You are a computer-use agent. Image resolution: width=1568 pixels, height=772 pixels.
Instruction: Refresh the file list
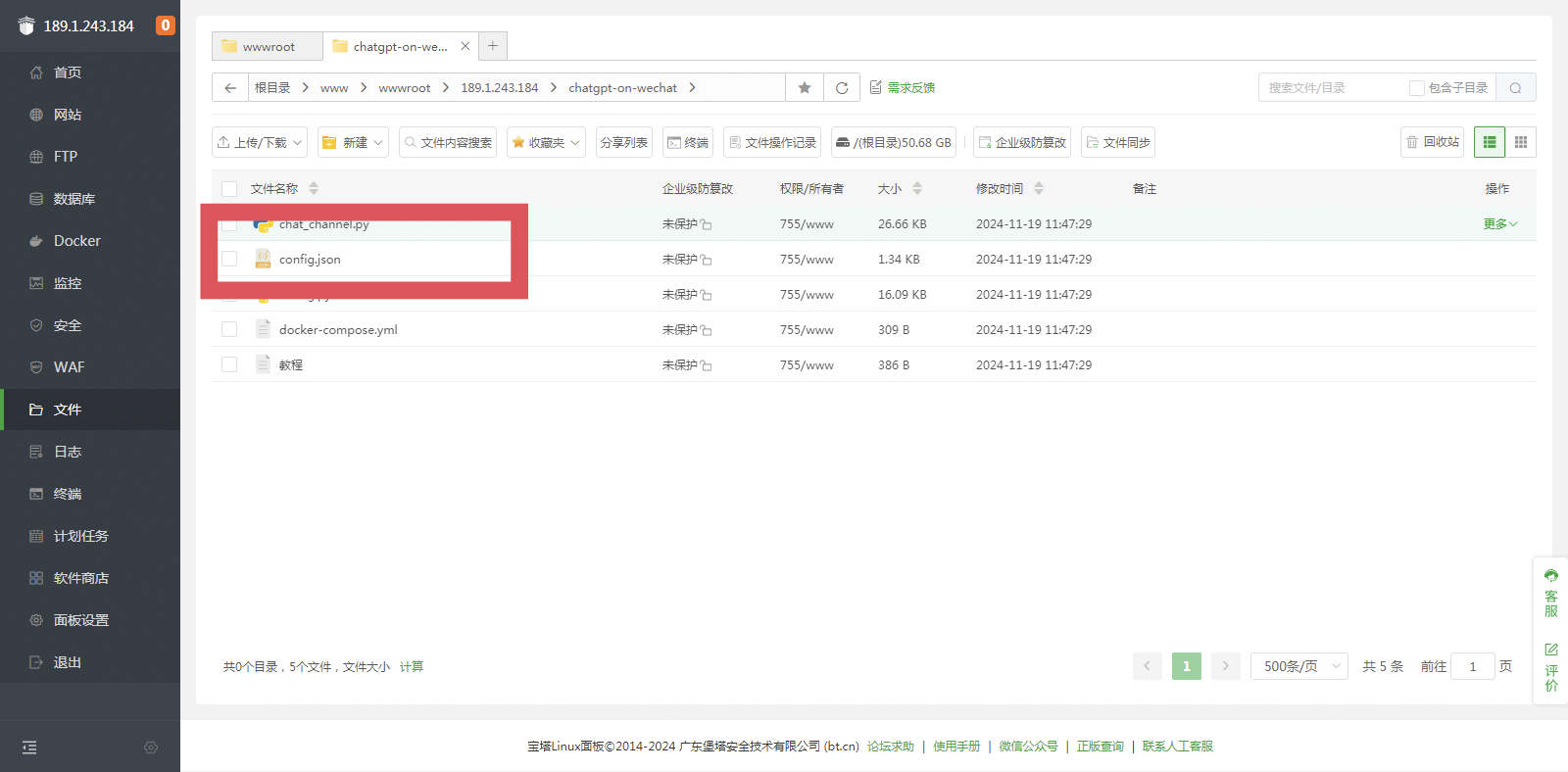coord(842,87)
